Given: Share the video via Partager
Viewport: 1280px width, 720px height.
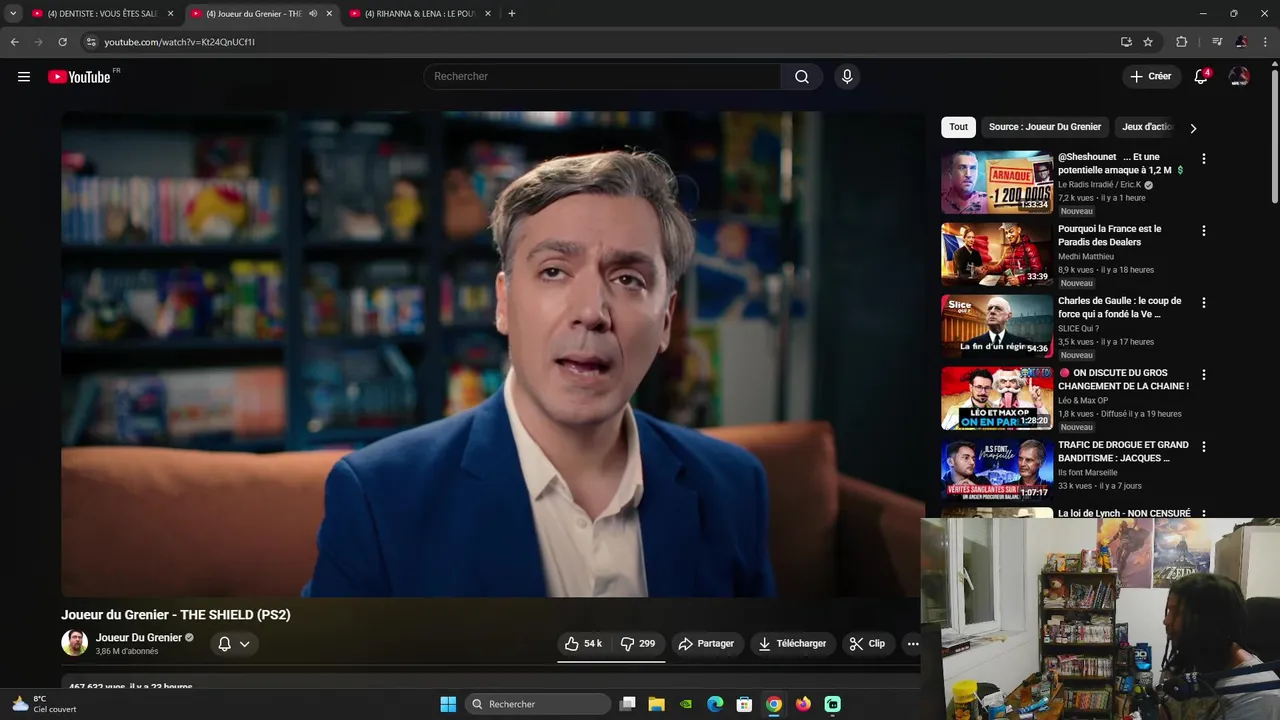Looking at the screenshot, I should (706, 644).
